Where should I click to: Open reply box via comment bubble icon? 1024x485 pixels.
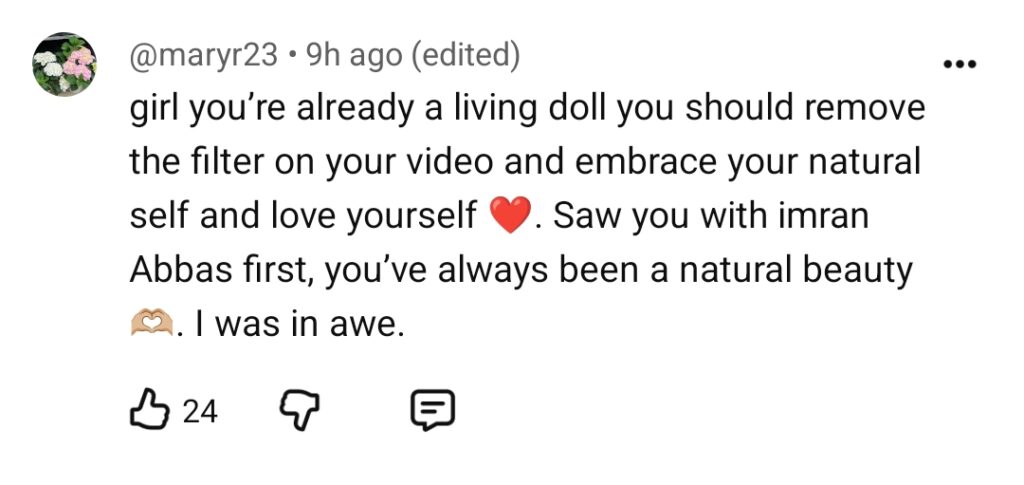pos(432,411)
